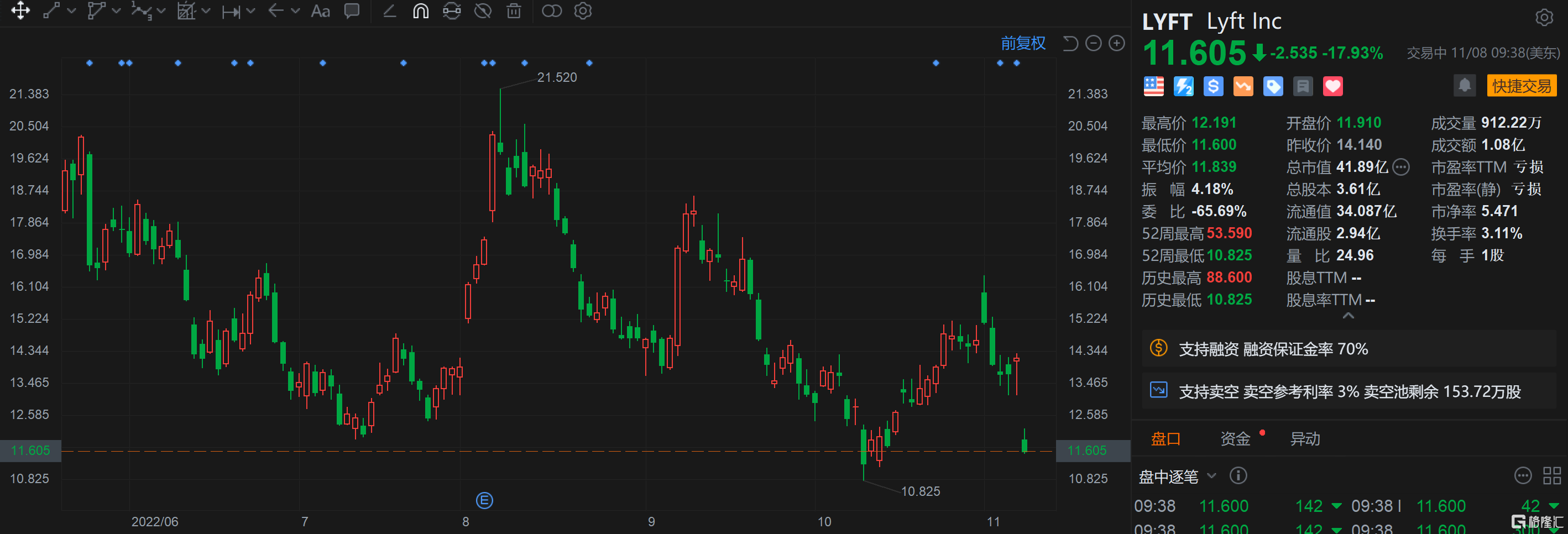Image resolution: width=1568 pixels, height=534 pixels.
Task: Select the crosshair move cursor tool
Action: (x=20, y=11)
